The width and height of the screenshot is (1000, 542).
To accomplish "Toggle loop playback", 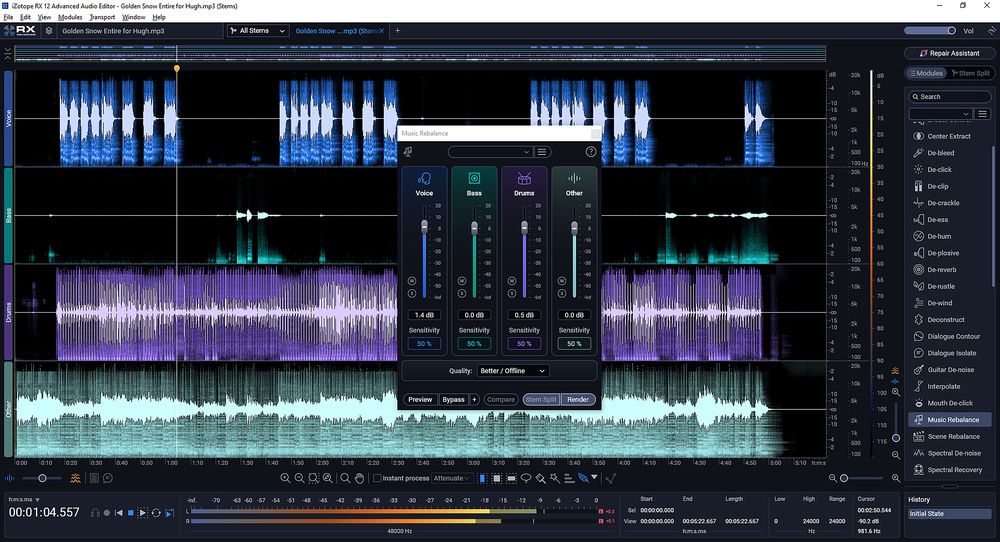I will tap(156, 513).
